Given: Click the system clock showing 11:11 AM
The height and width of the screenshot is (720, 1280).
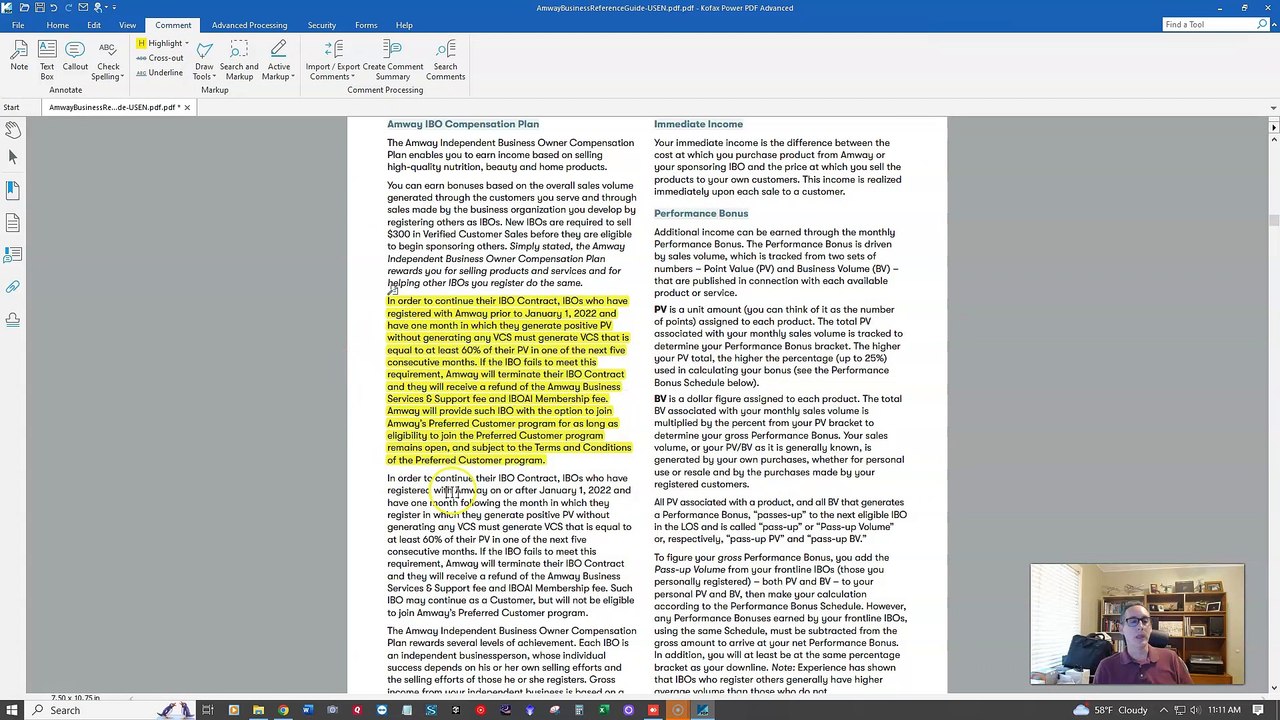Looking at the screenshot, I should tap(1224, 710).
